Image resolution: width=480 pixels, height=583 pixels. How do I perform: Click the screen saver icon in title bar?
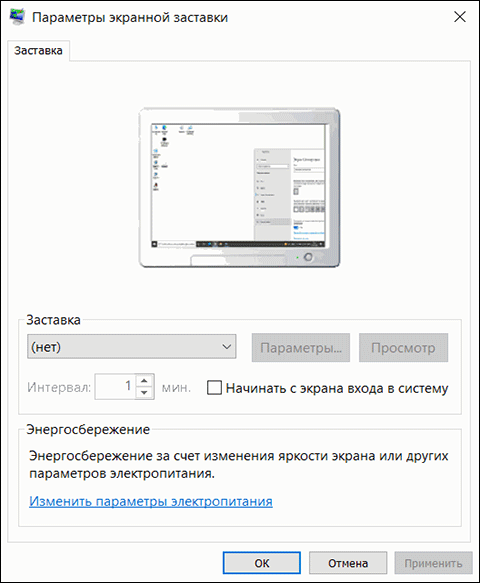[17, 17]
